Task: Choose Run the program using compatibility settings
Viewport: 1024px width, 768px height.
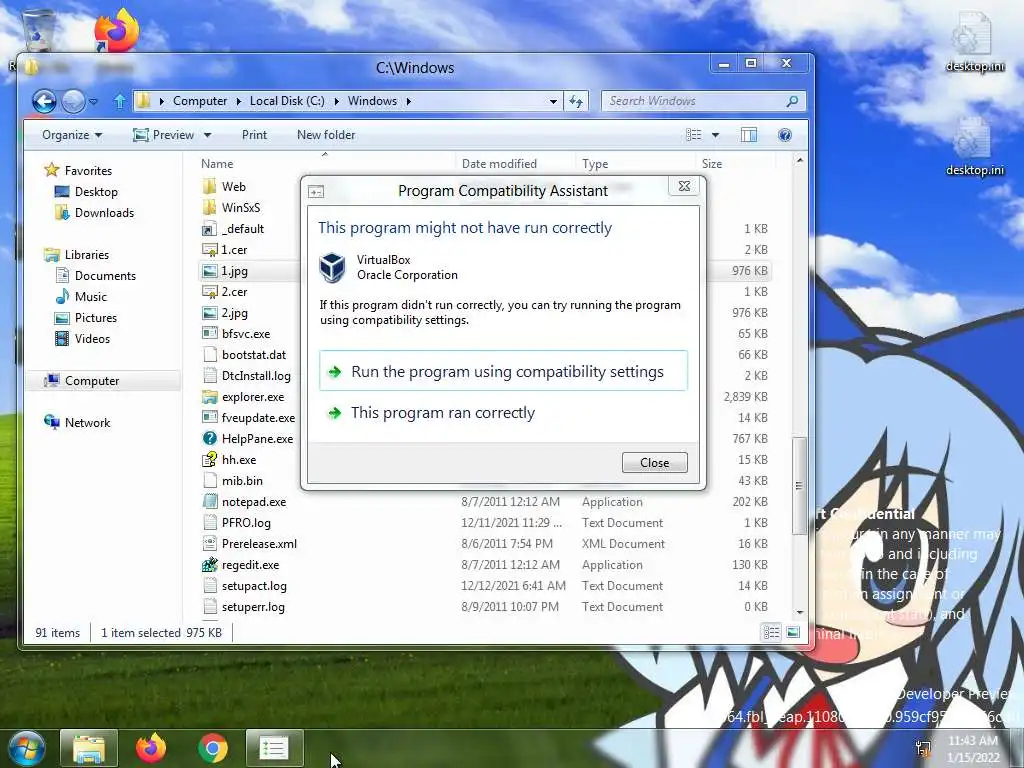Action: [x=503, y=371]
